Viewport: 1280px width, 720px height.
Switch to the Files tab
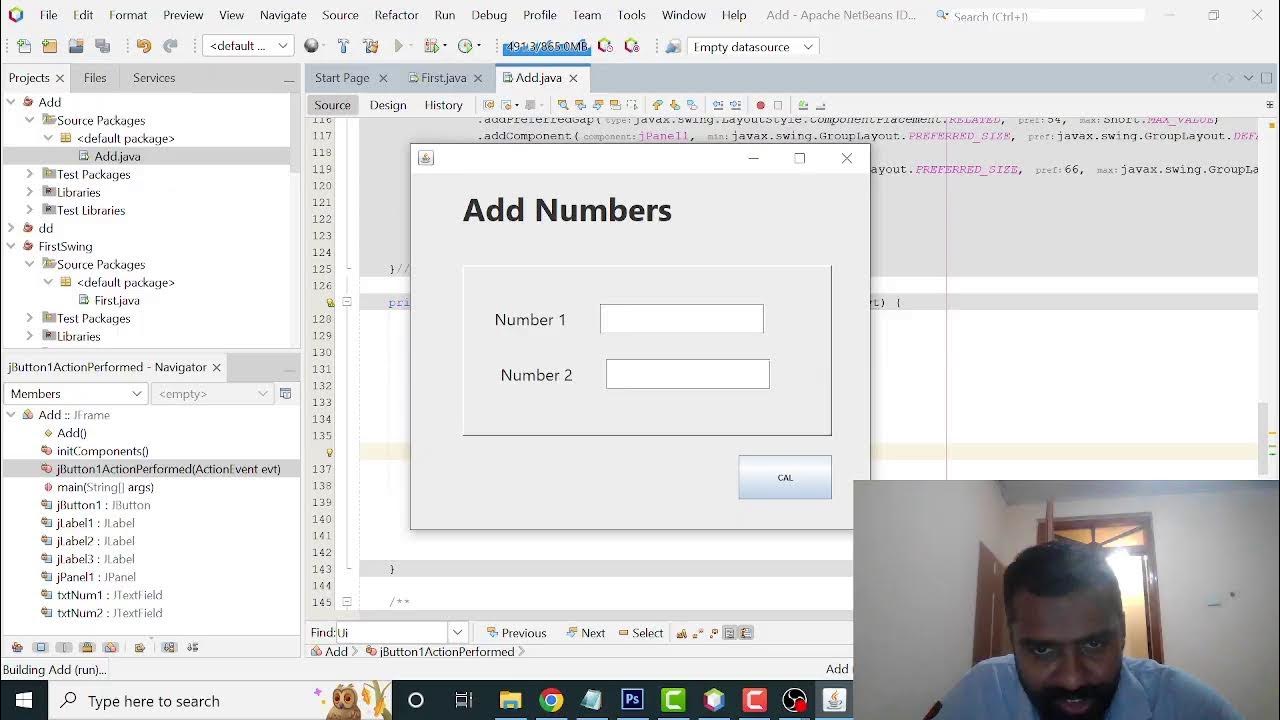click(x=95, y=78)
